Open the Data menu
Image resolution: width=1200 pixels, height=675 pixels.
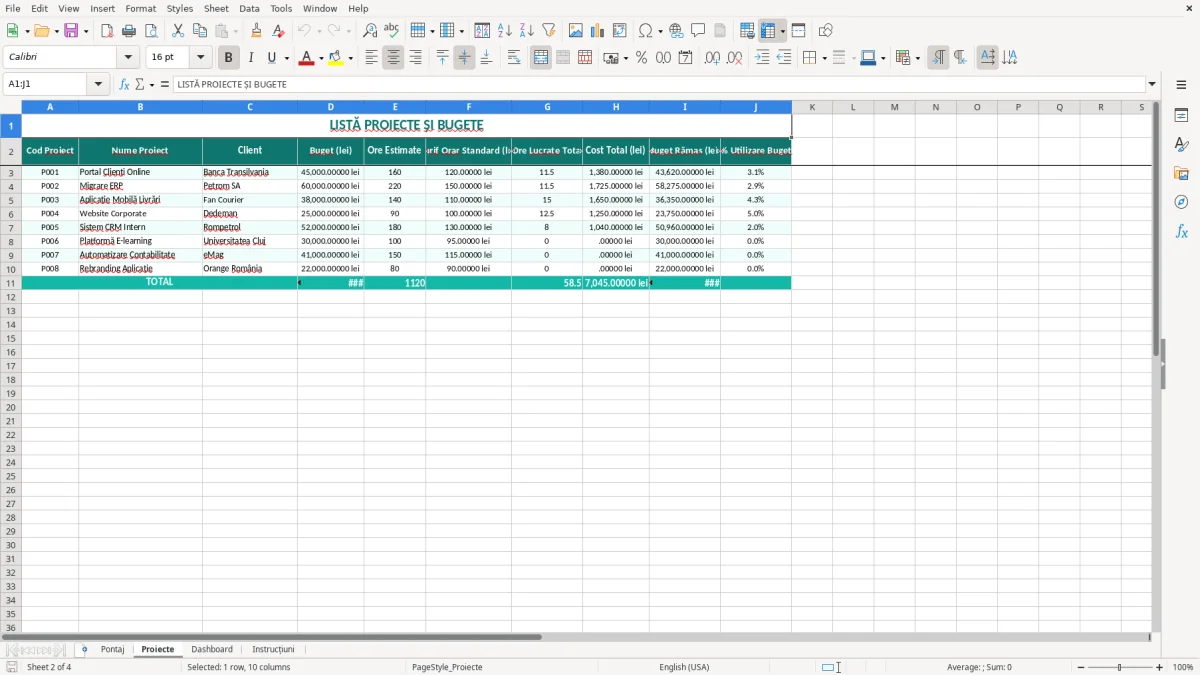(249, 8)
